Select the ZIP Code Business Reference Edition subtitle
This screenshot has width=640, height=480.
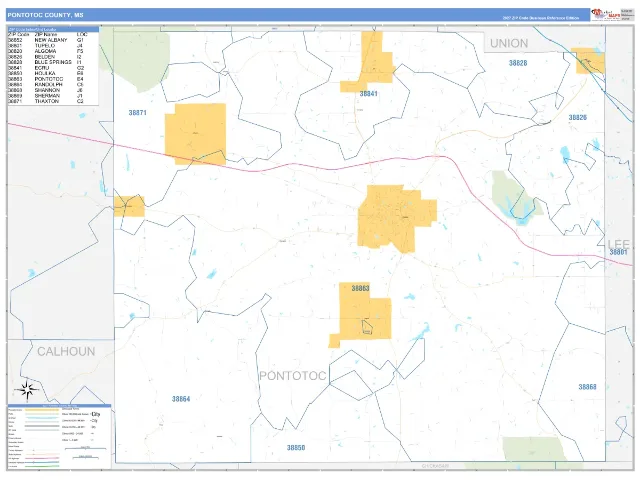point(540,18)
